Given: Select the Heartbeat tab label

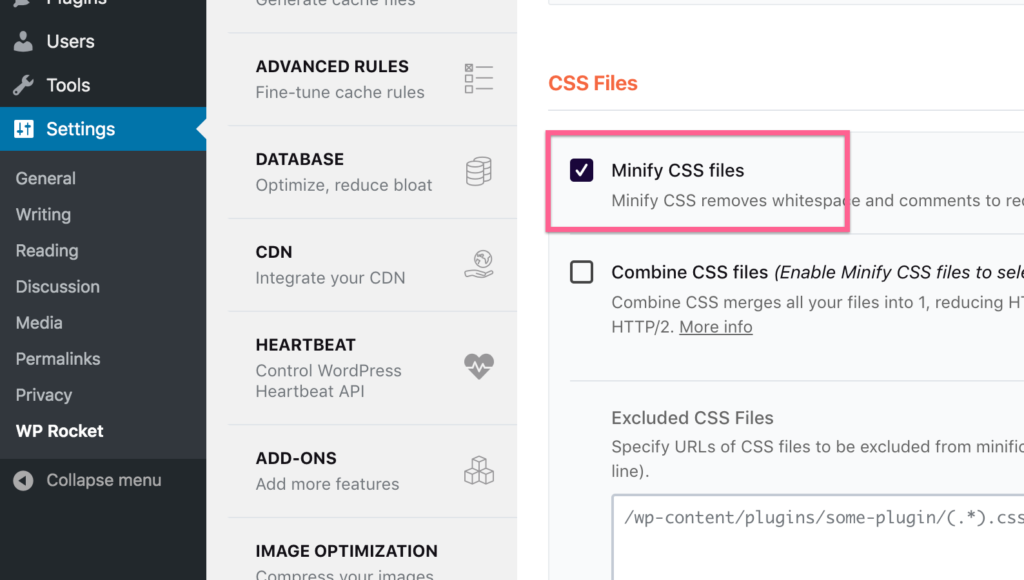Looking at the screenshot, I should [x=306, y=345].
